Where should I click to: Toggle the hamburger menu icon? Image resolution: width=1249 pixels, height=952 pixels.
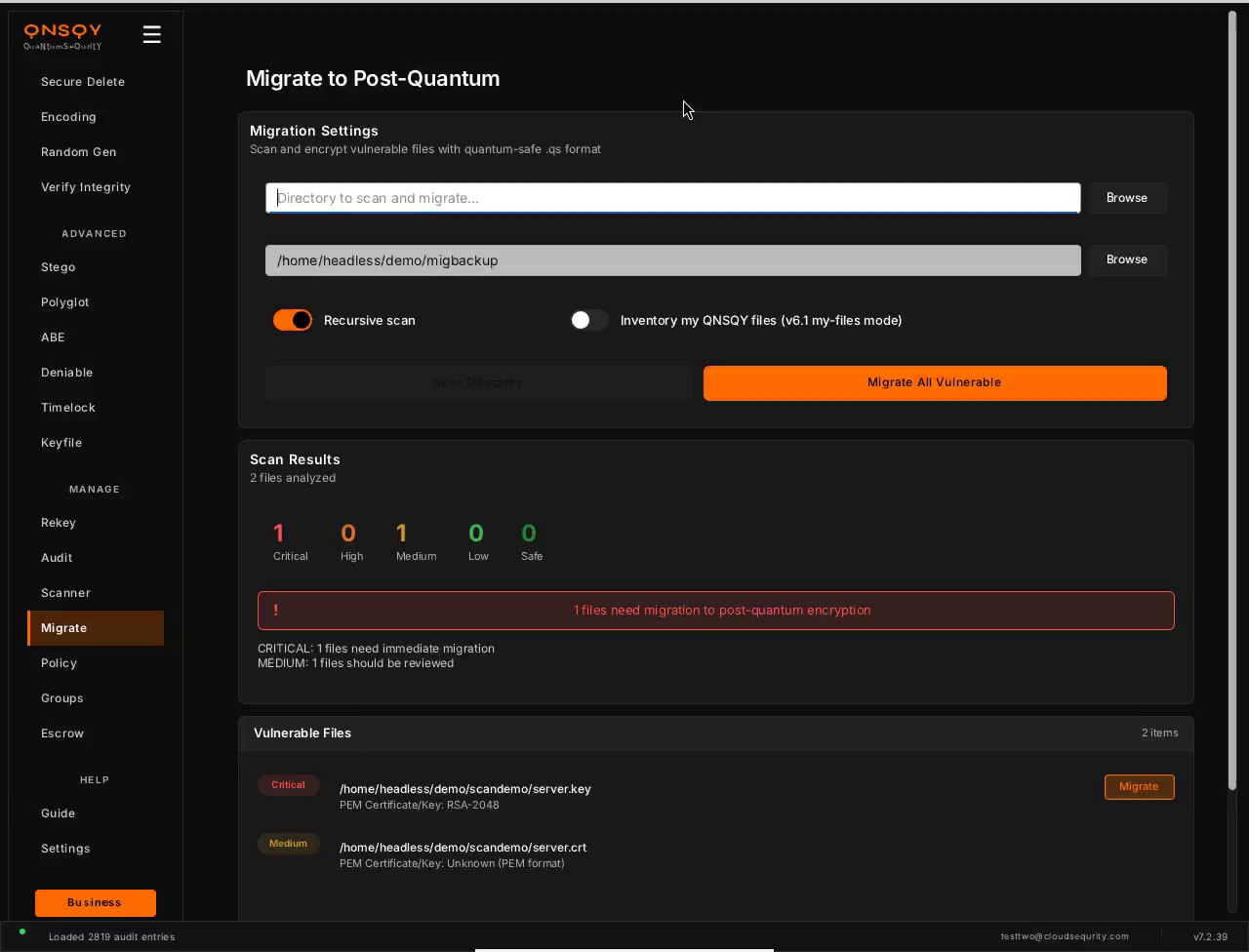coord(151,34)
